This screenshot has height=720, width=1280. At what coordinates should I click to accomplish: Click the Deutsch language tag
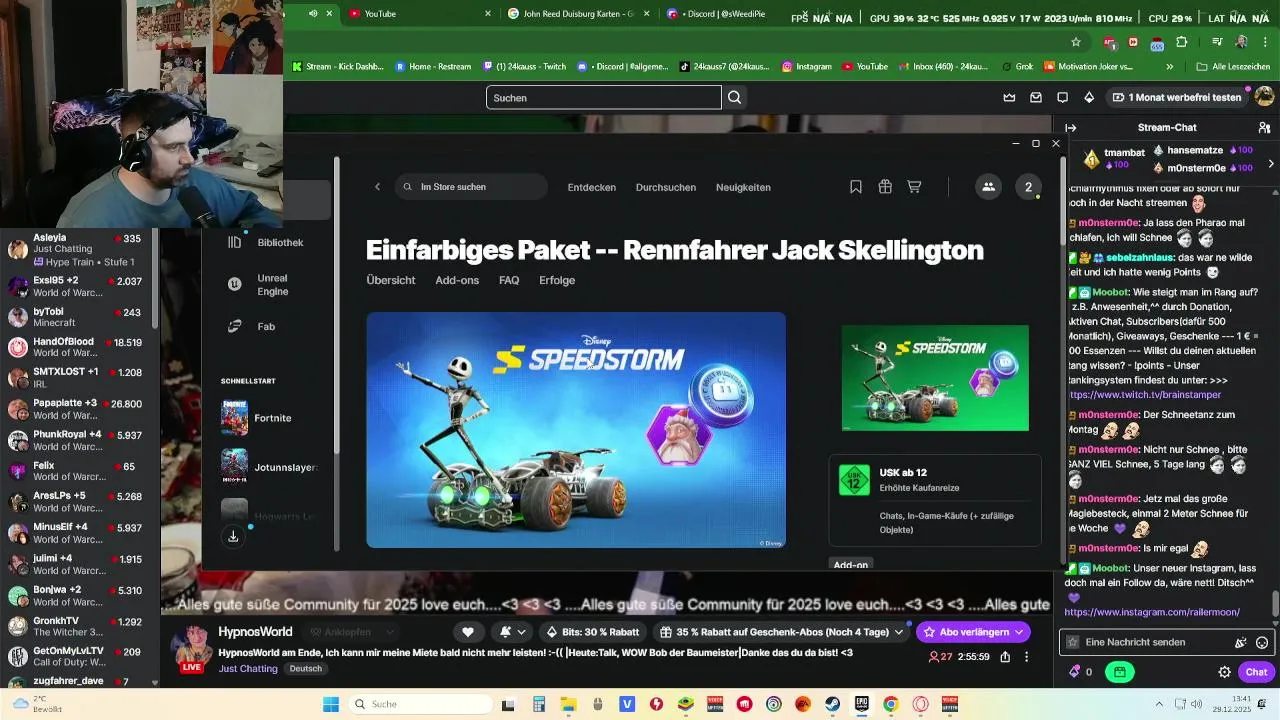306,668
